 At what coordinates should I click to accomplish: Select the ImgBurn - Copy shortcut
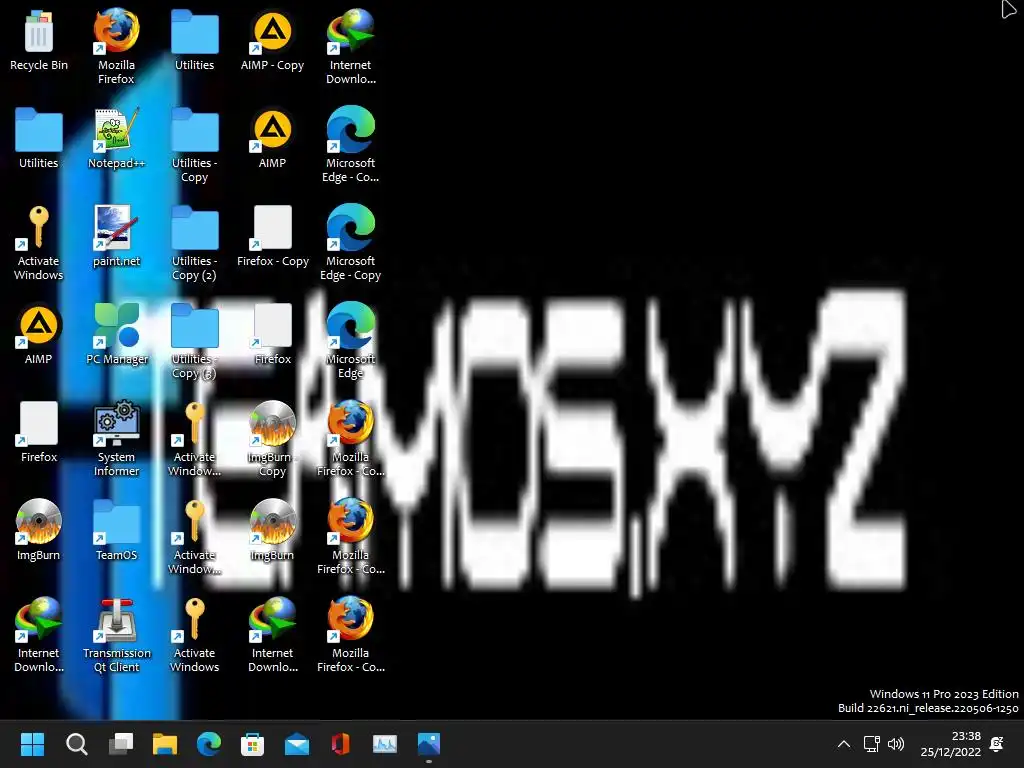pos(272,439)
